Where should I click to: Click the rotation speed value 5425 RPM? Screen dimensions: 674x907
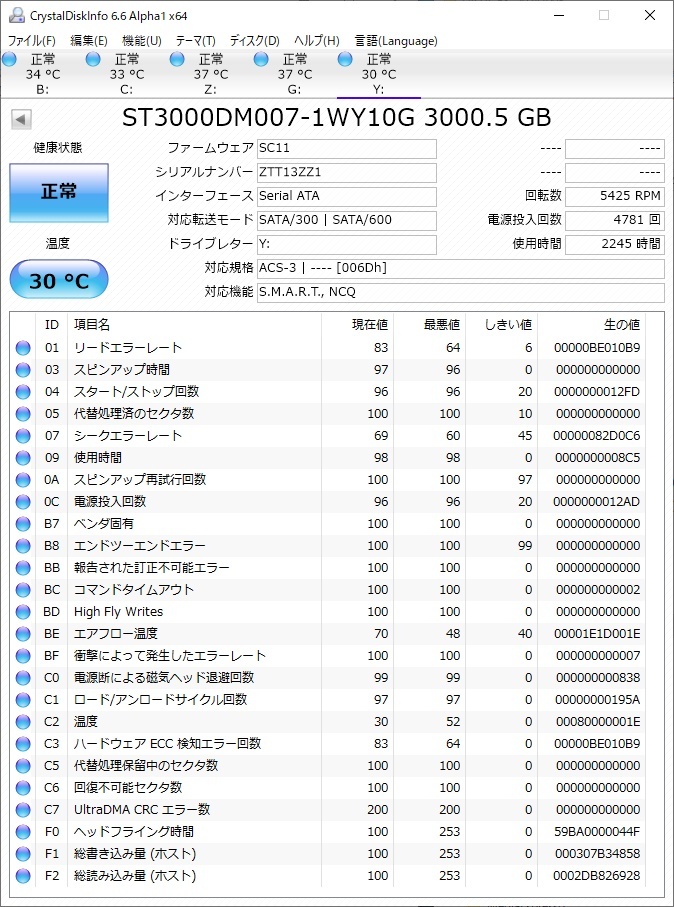[614, 196]
